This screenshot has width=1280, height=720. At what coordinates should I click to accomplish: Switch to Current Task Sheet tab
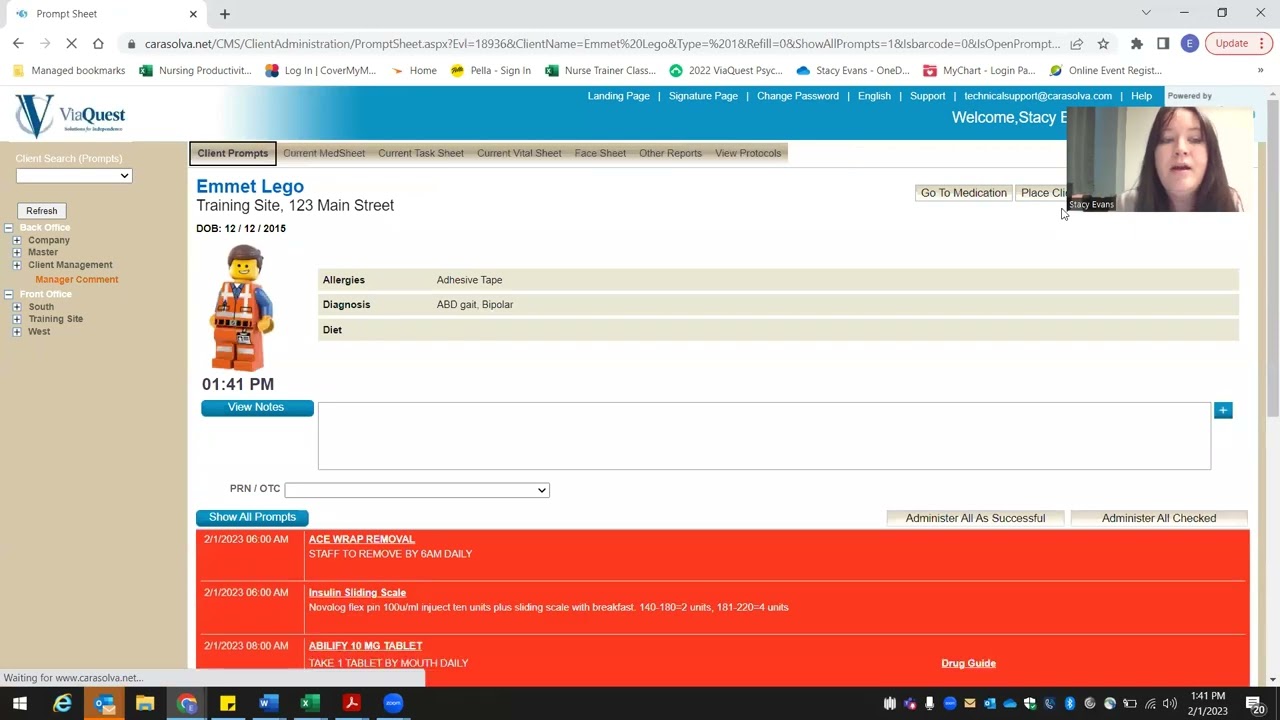[x=421, y=153]
